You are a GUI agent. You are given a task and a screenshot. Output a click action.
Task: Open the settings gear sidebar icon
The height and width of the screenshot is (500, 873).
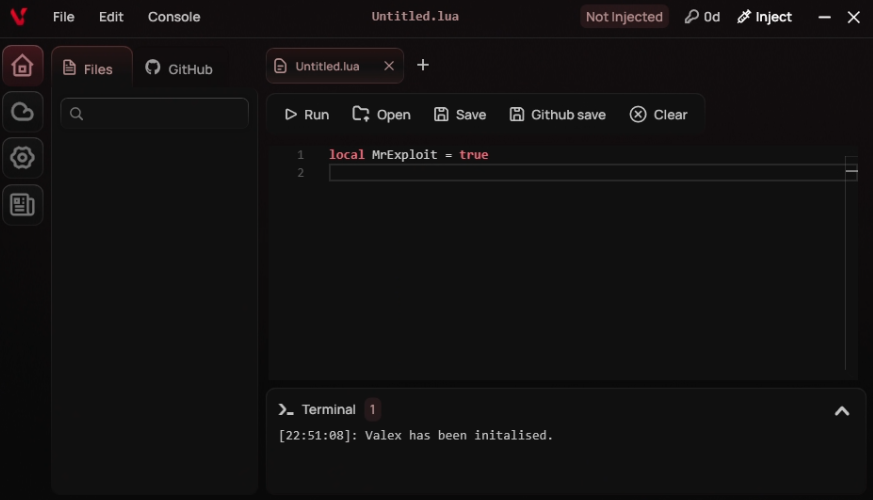coord(22,158)
